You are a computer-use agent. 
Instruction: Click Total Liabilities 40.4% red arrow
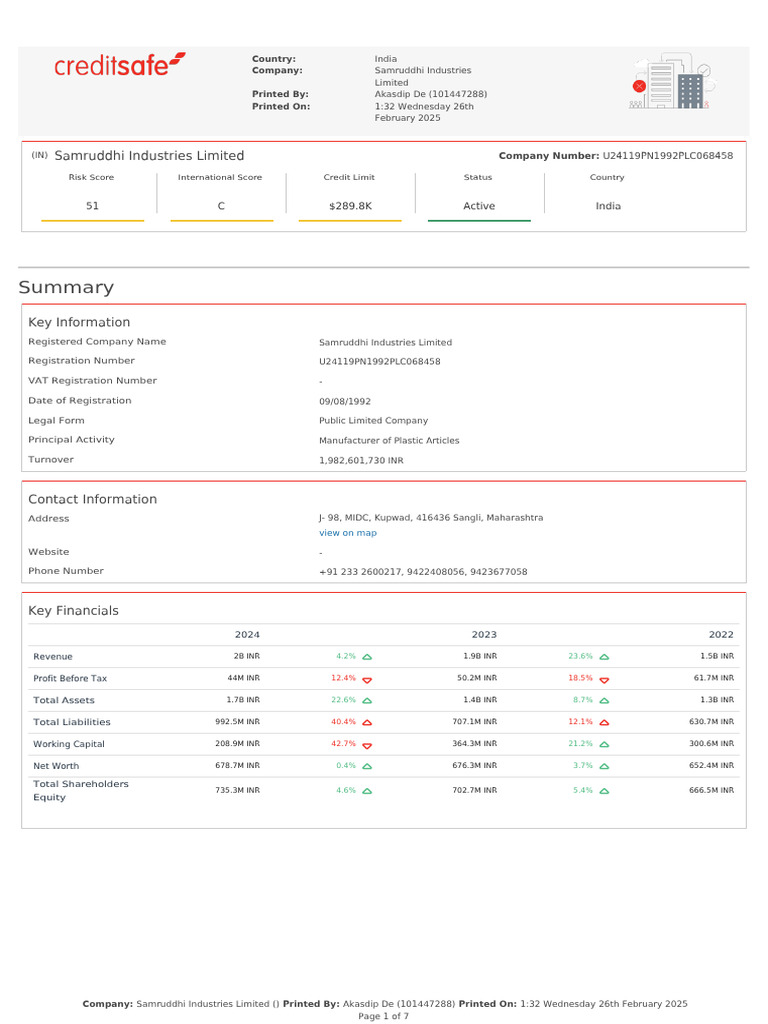click(366, 722)
